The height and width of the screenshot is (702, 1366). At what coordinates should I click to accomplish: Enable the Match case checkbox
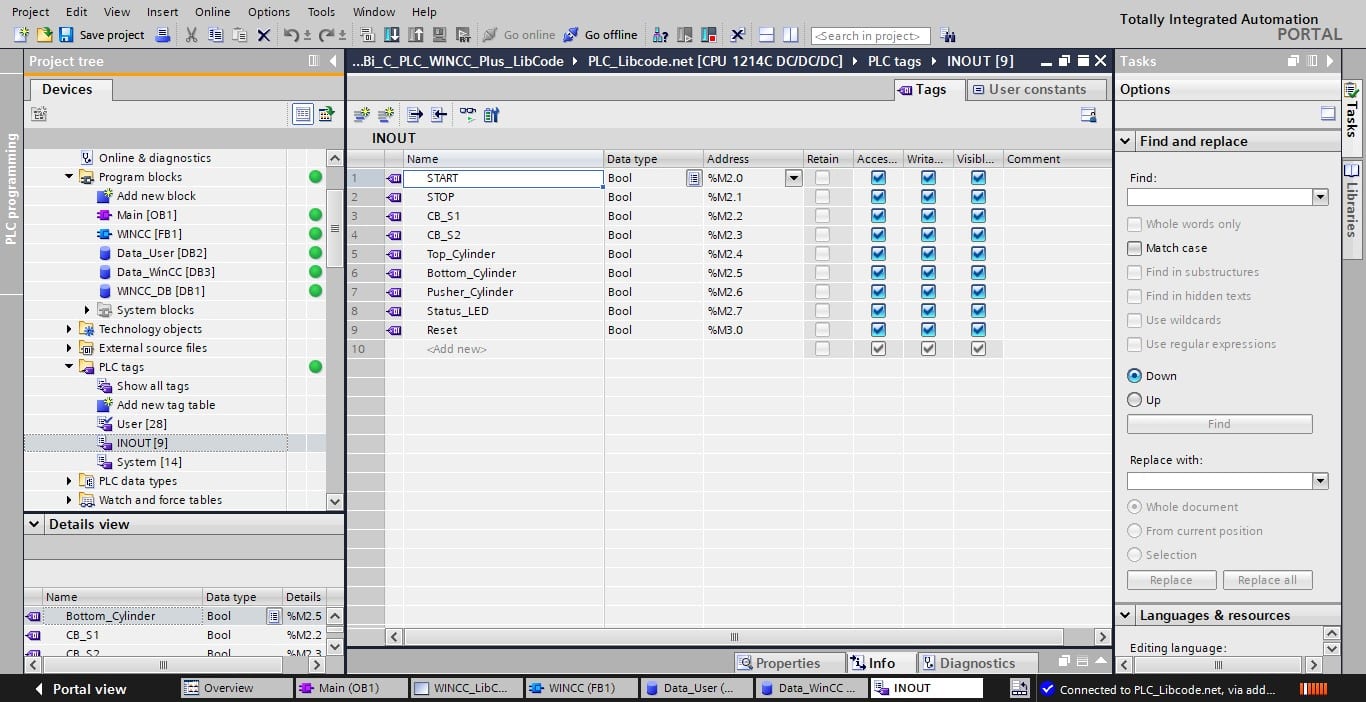1134,248
